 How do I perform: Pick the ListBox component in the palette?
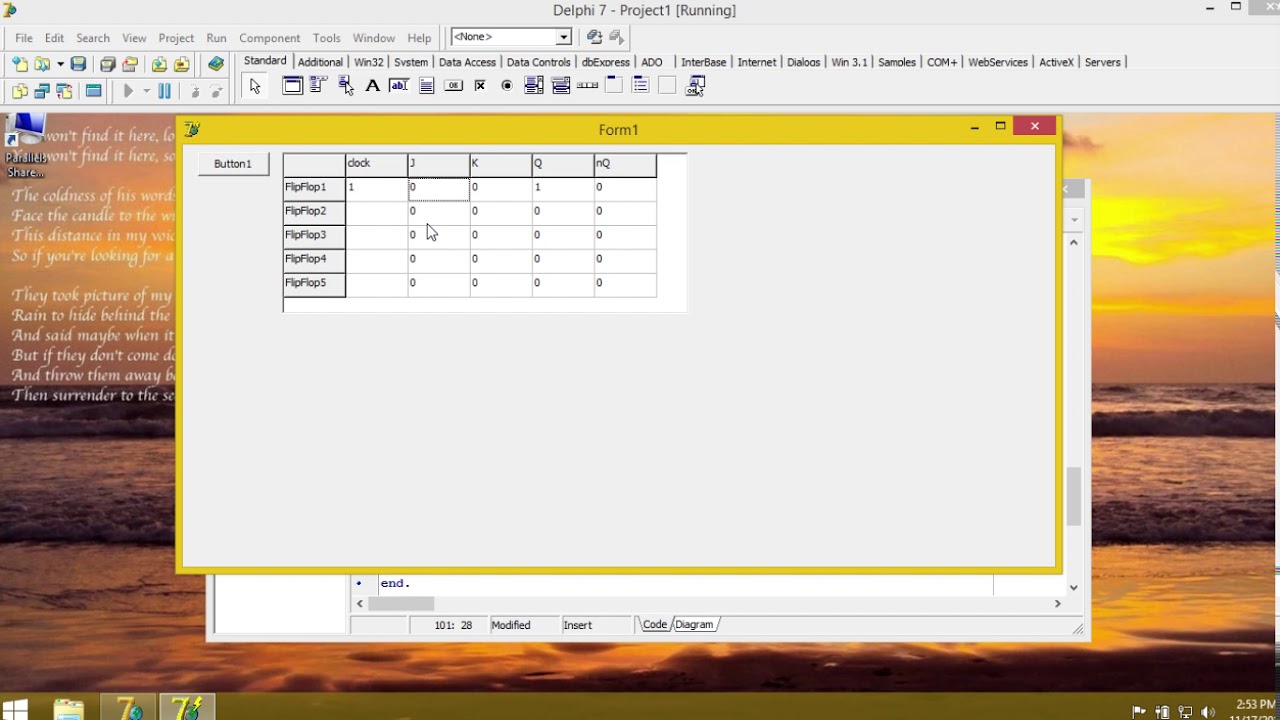534,86
